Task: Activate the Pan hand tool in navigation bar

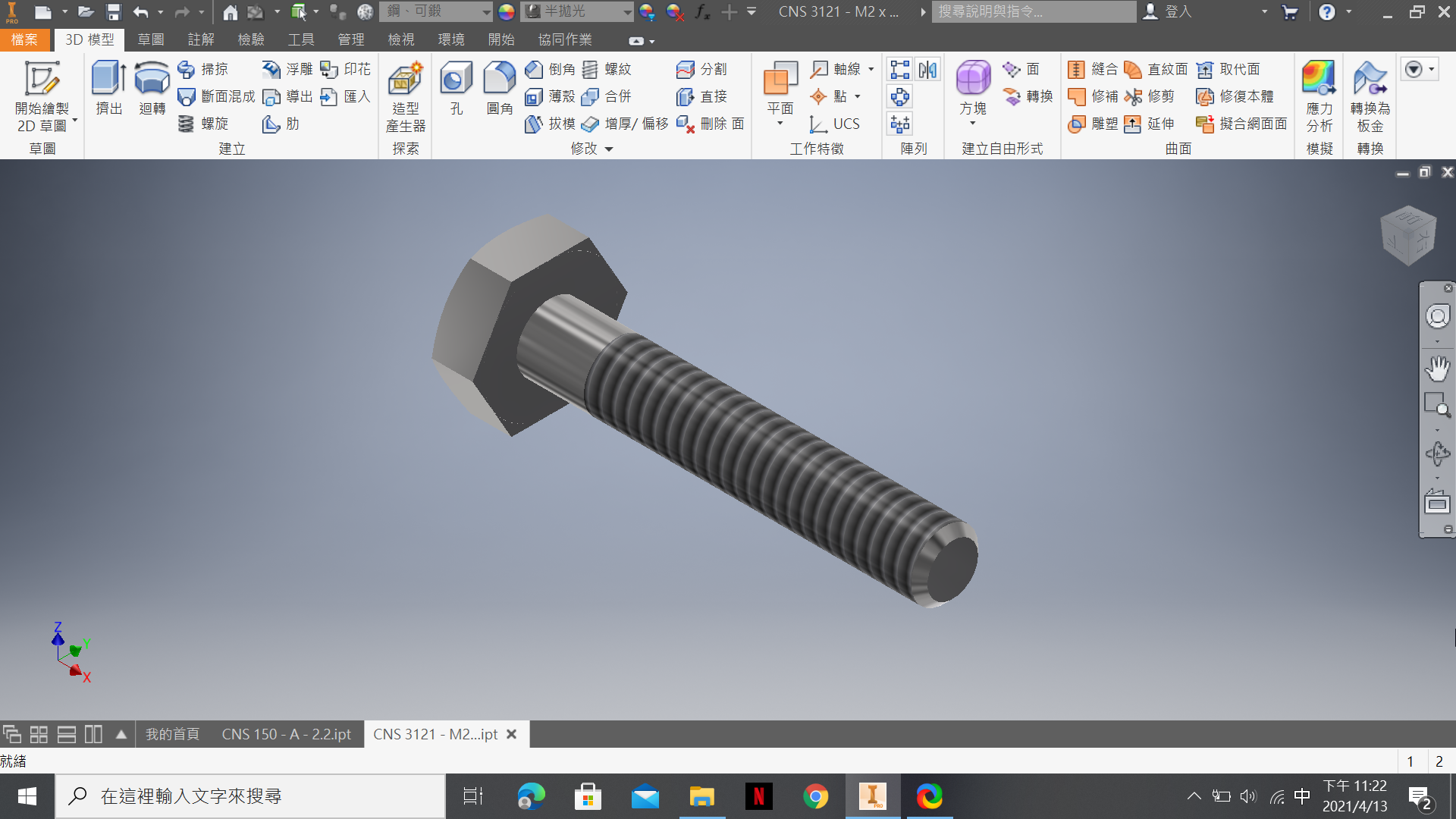Action: click(x=1437, y=369)
